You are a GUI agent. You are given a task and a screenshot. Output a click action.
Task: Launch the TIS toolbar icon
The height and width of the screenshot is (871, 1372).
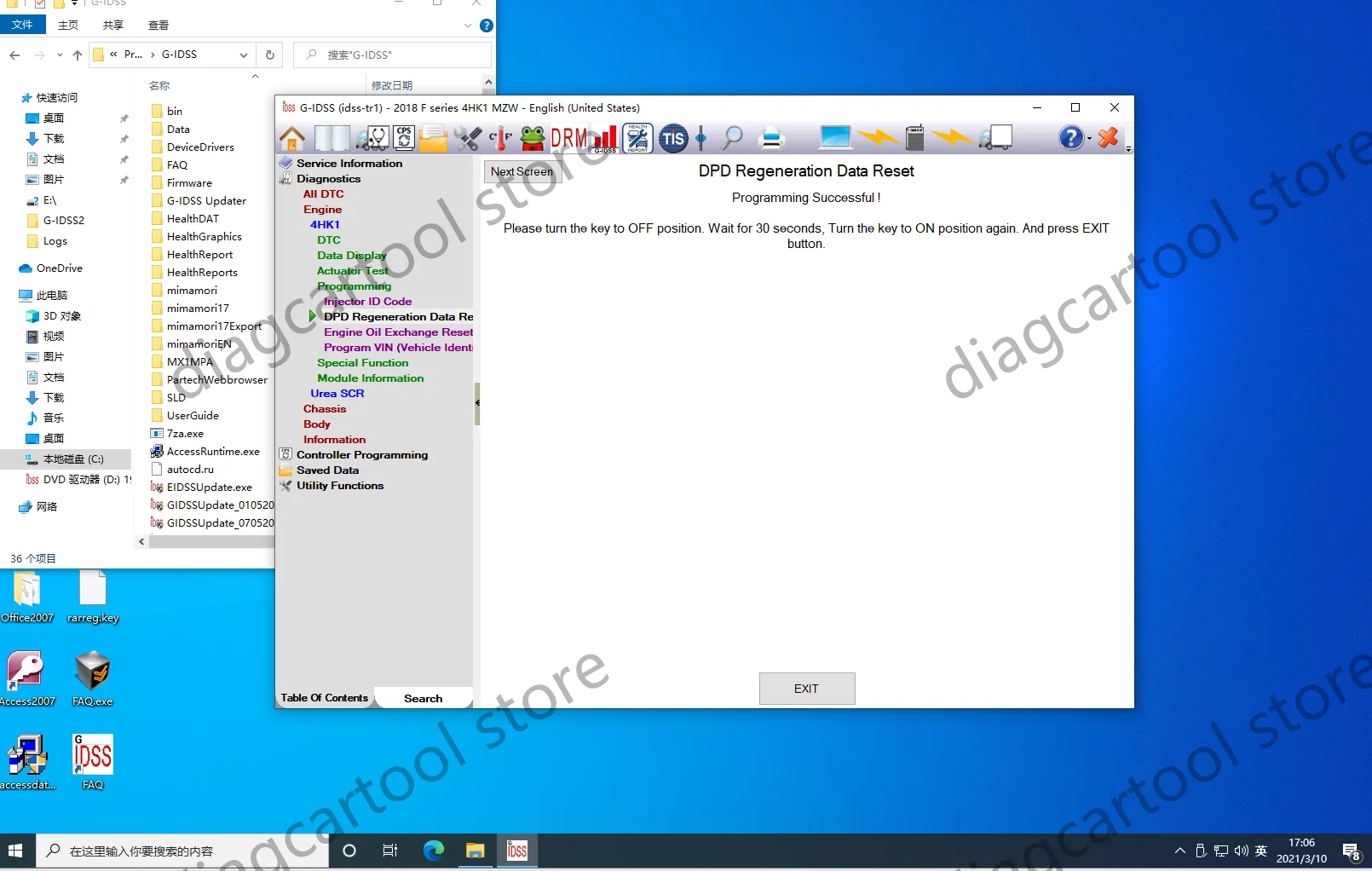pyautogui.click(x=673, y=138)
